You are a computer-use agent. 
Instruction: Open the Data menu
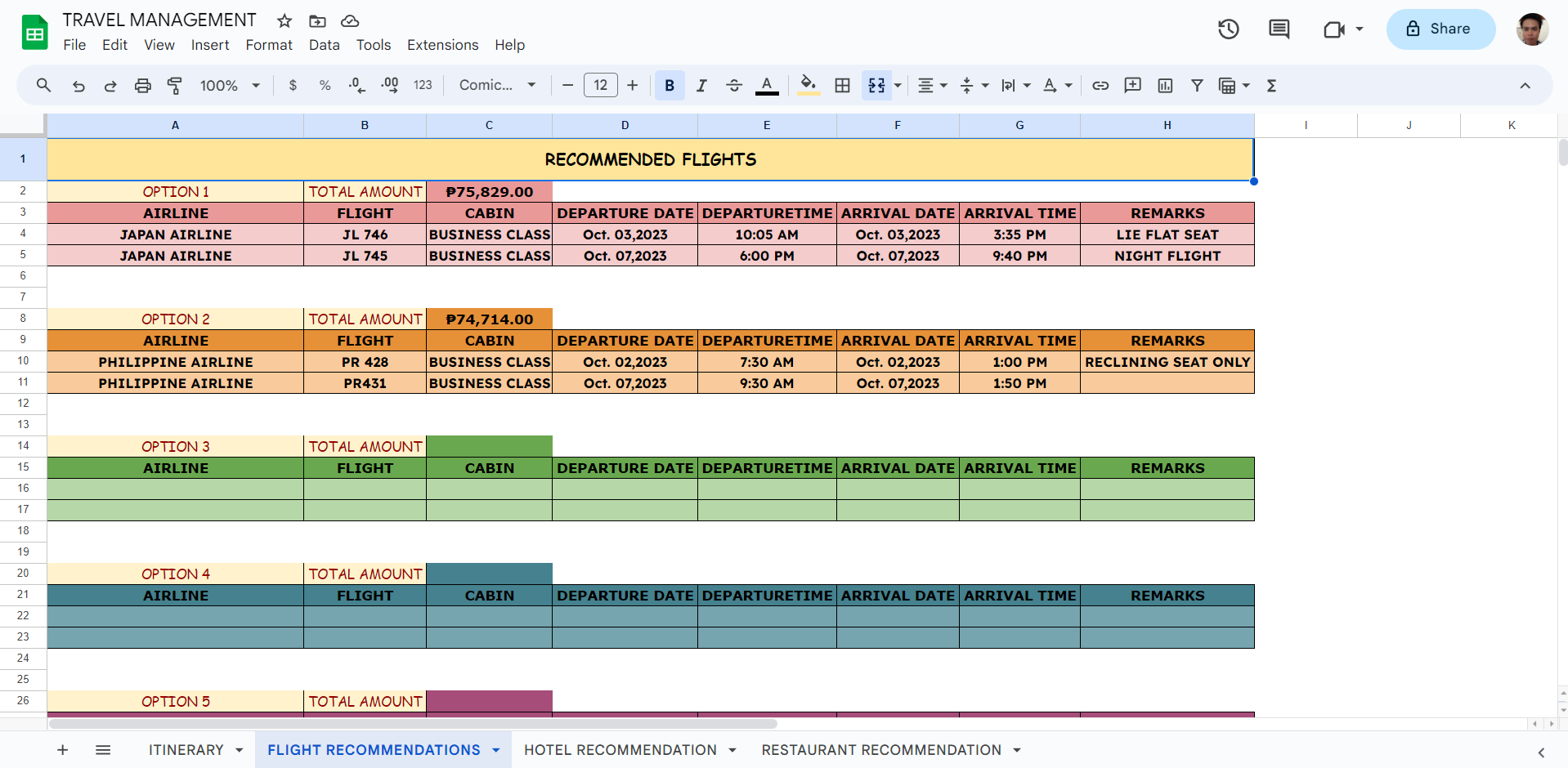click(325, 45)
